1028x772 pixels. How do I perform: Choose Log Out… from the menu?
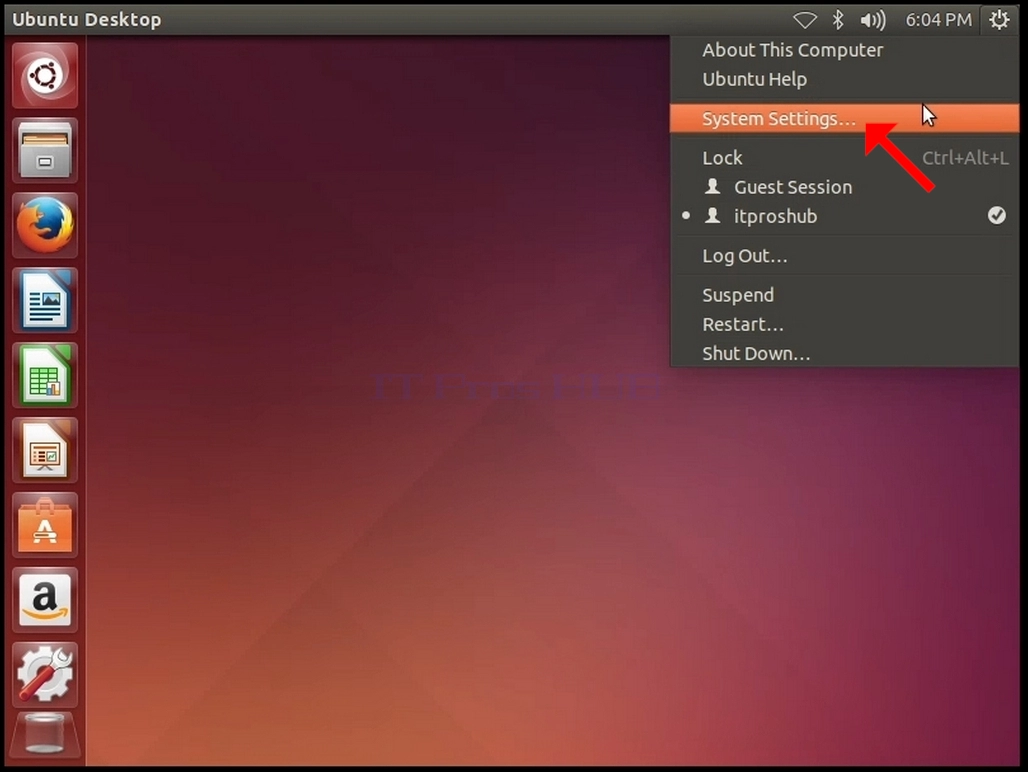[x=844, y=256]
